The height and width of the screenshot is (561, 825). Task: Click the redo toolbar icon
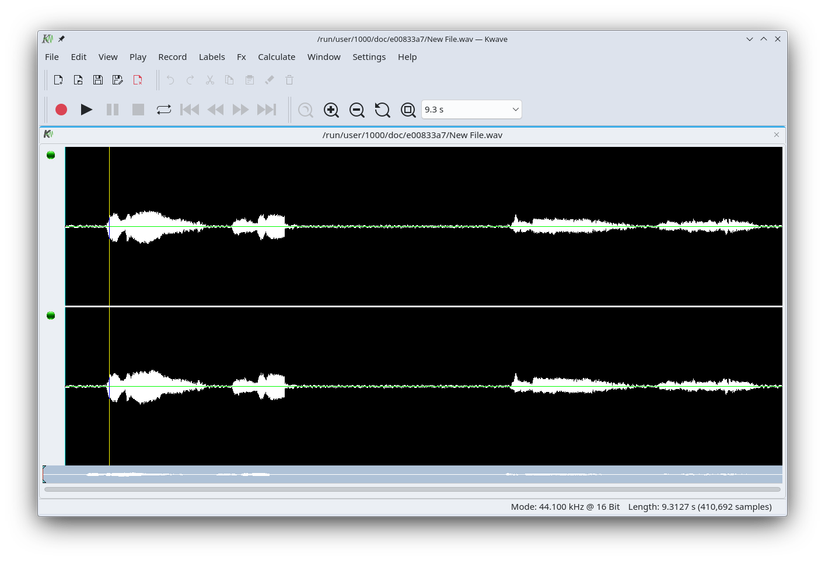190,80
